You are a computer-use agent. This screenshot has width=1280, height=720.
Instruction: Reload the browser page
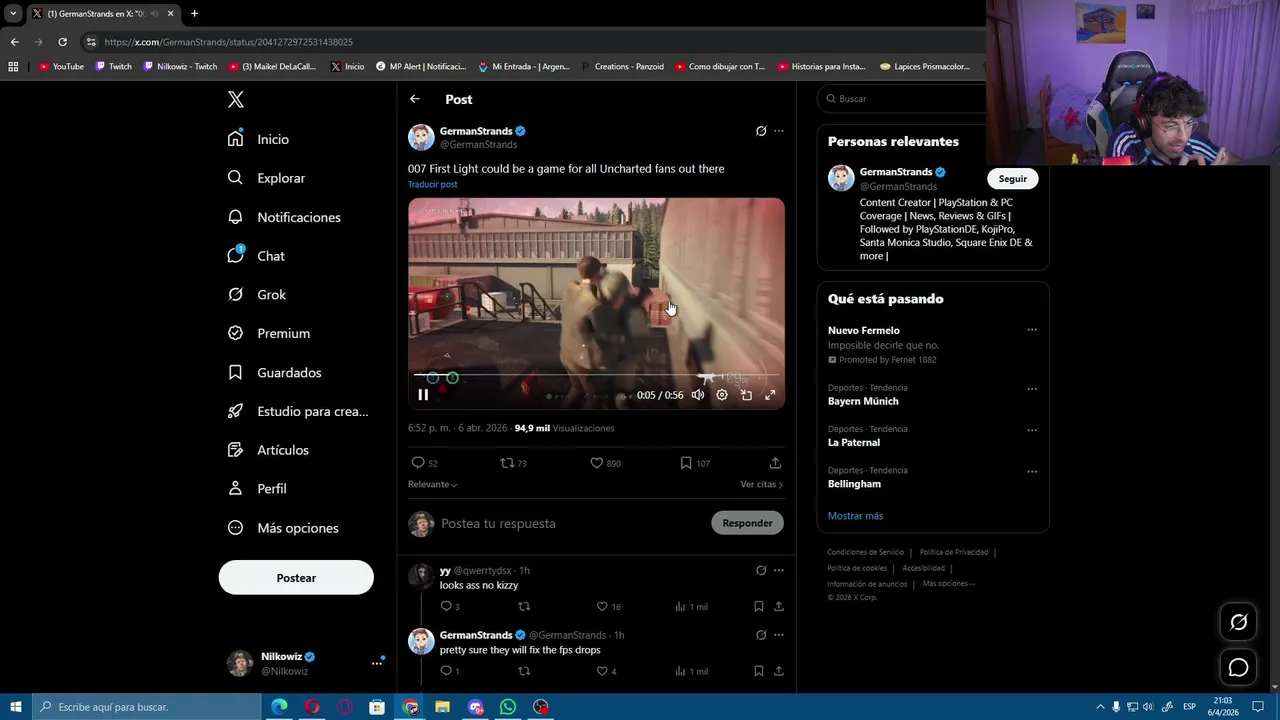click(62, 42)
